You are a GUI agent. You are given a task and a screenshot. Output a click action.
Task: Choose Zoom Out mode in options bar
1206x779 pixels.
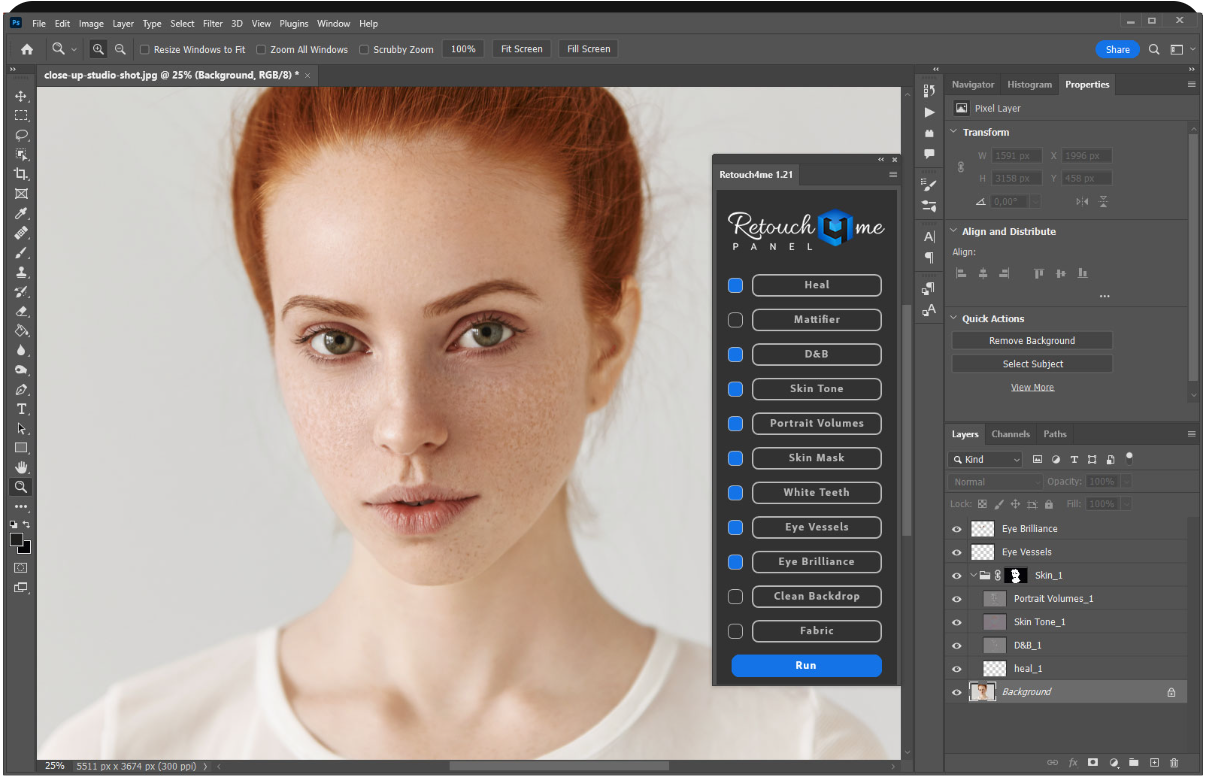[120, 49]
